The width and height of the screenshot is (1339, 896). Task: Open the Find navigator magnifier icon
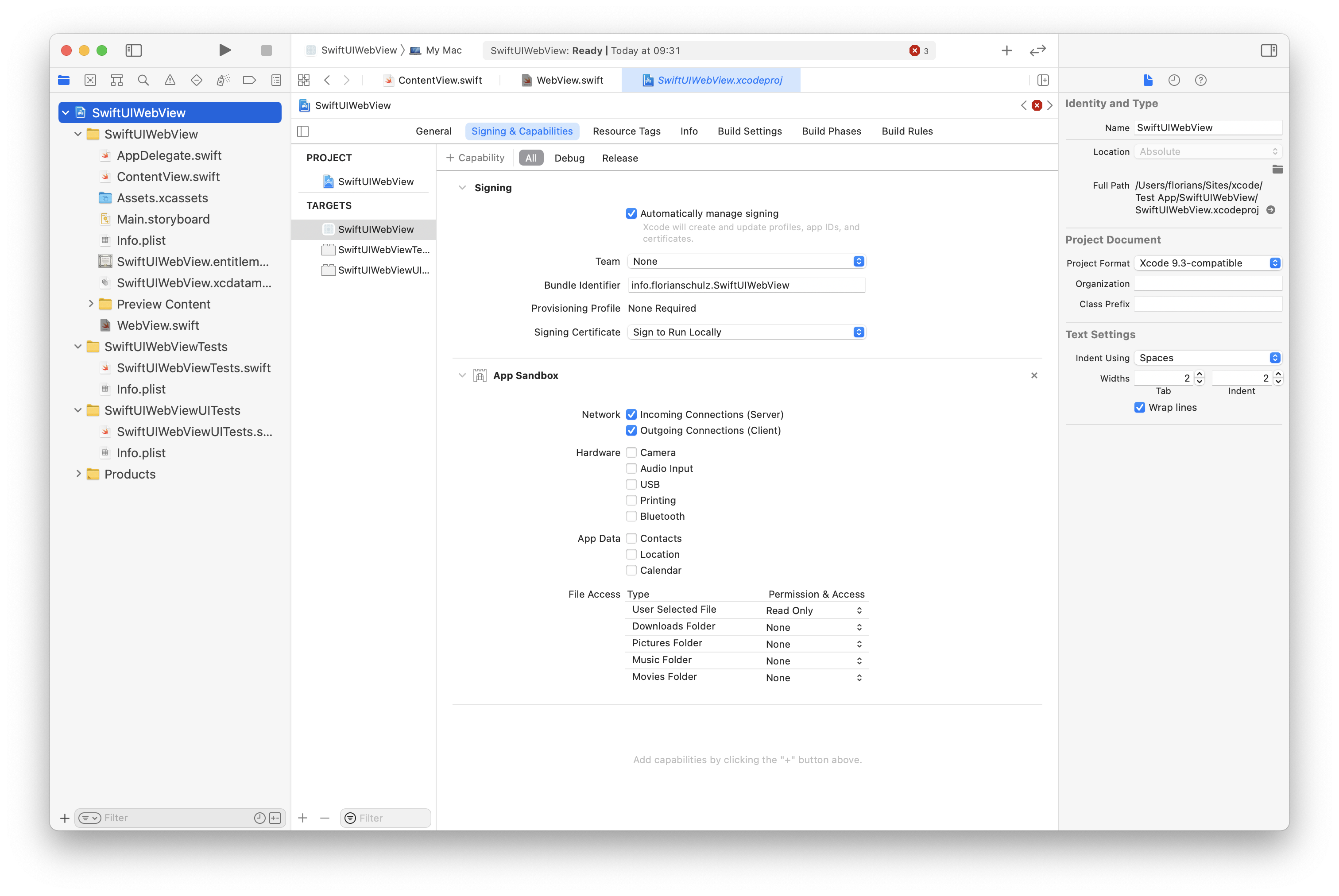[x=143, y=80]
